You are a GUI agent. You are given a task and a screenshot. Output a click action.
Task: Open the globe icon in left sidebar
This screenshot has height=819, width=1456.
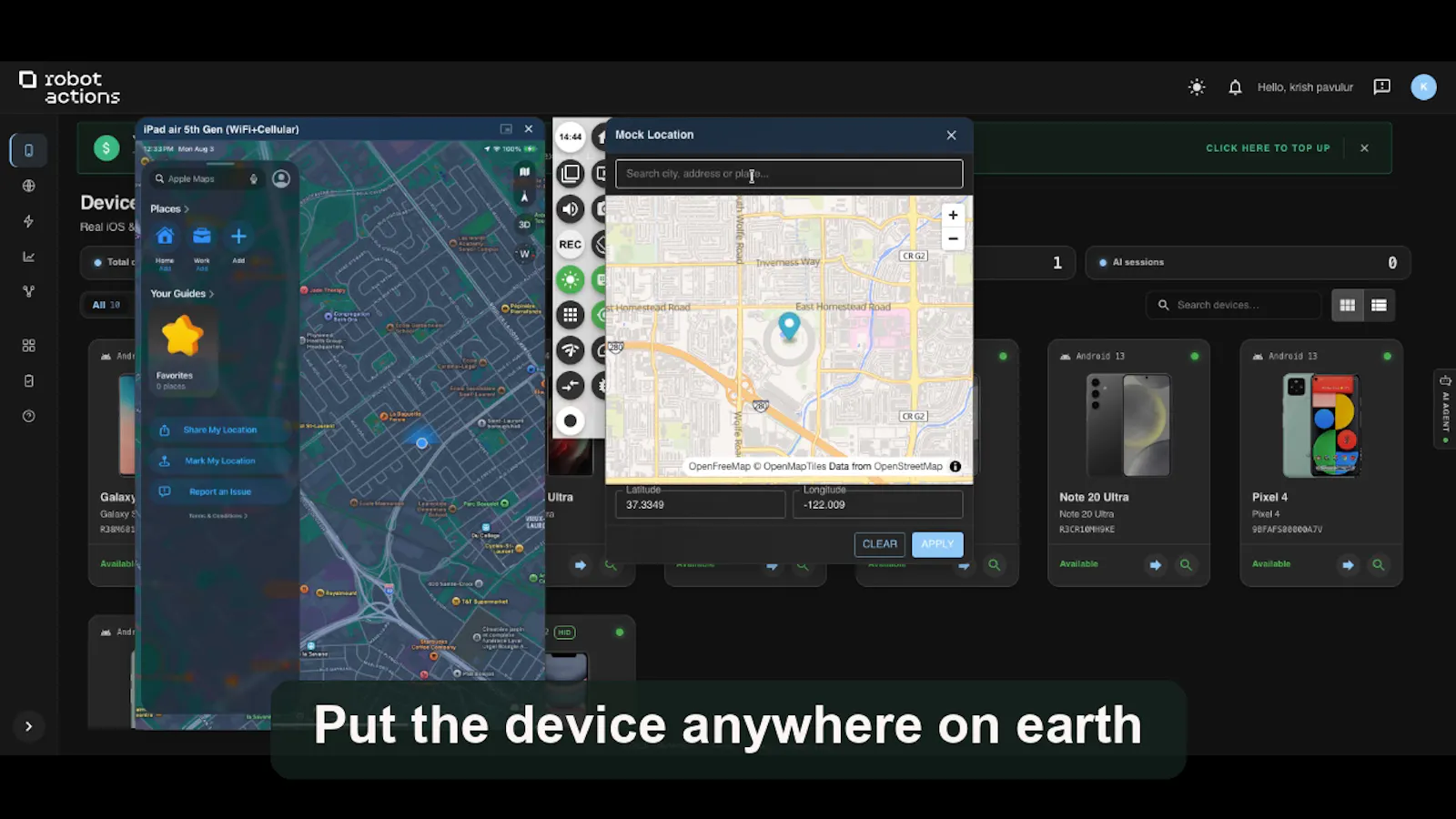point(28,186)
